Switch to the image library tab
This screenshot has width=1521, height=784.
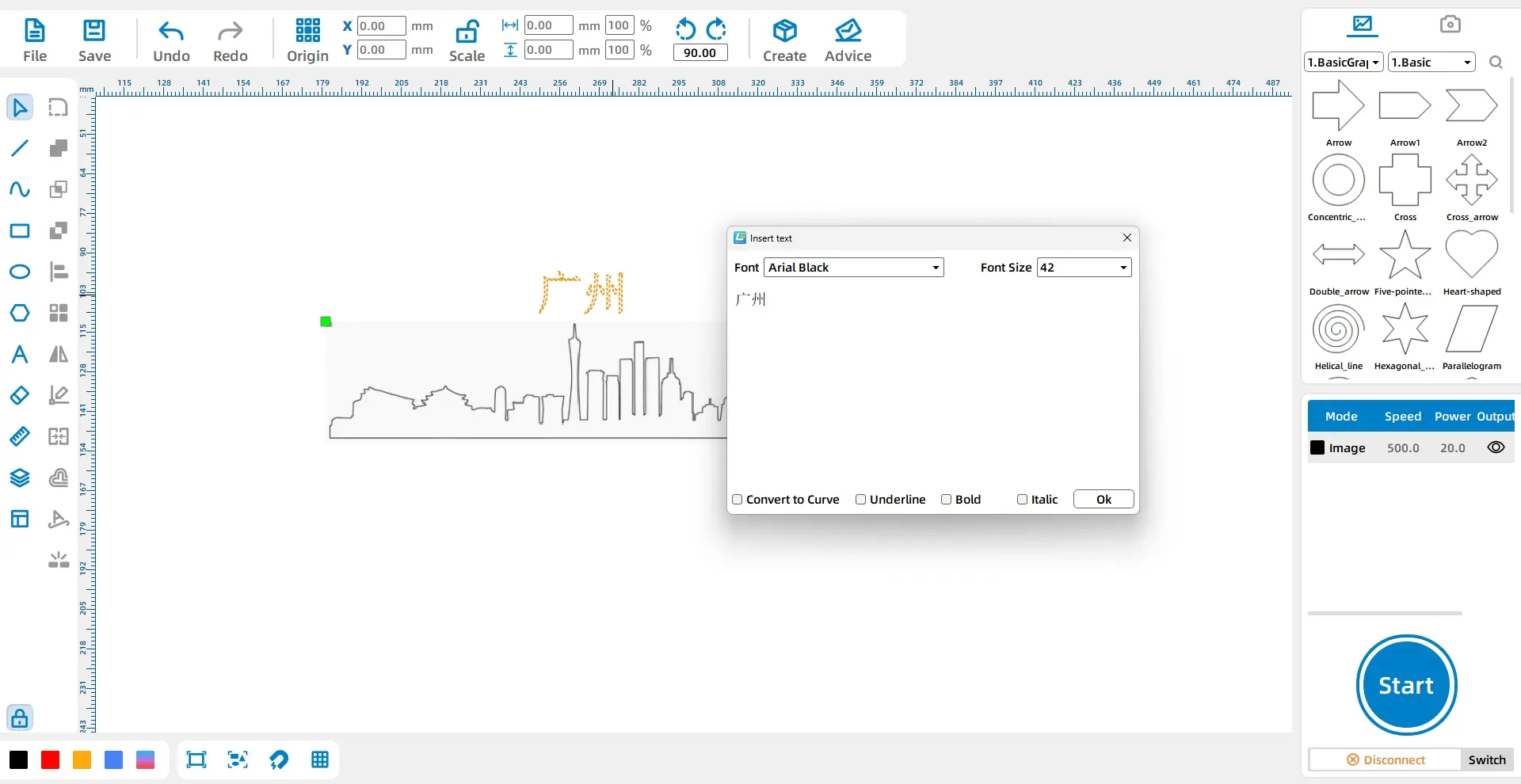point(1363,25)
